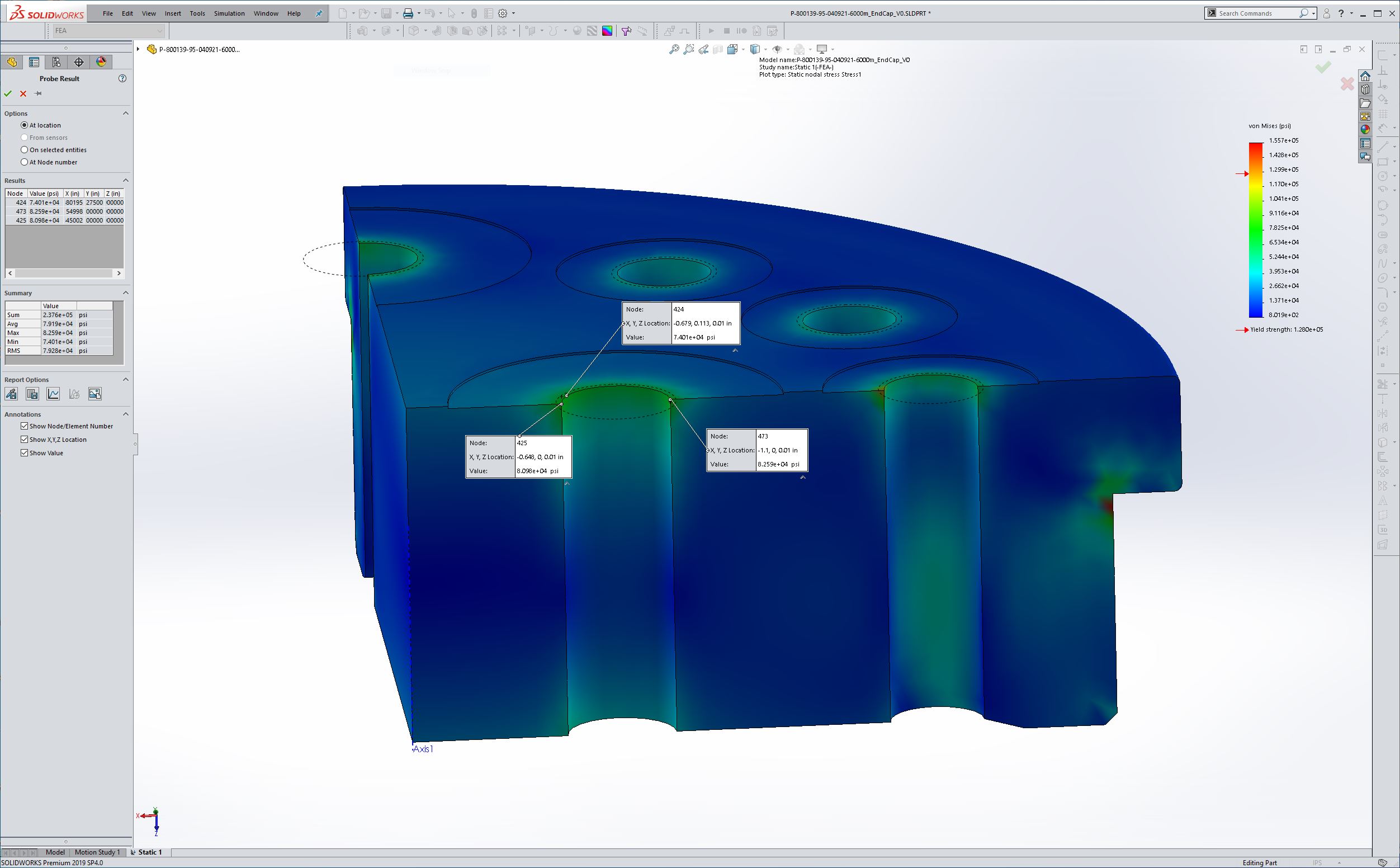Collapse the Results section
This screenshot has width=1400, height=868.
(126, 181)
